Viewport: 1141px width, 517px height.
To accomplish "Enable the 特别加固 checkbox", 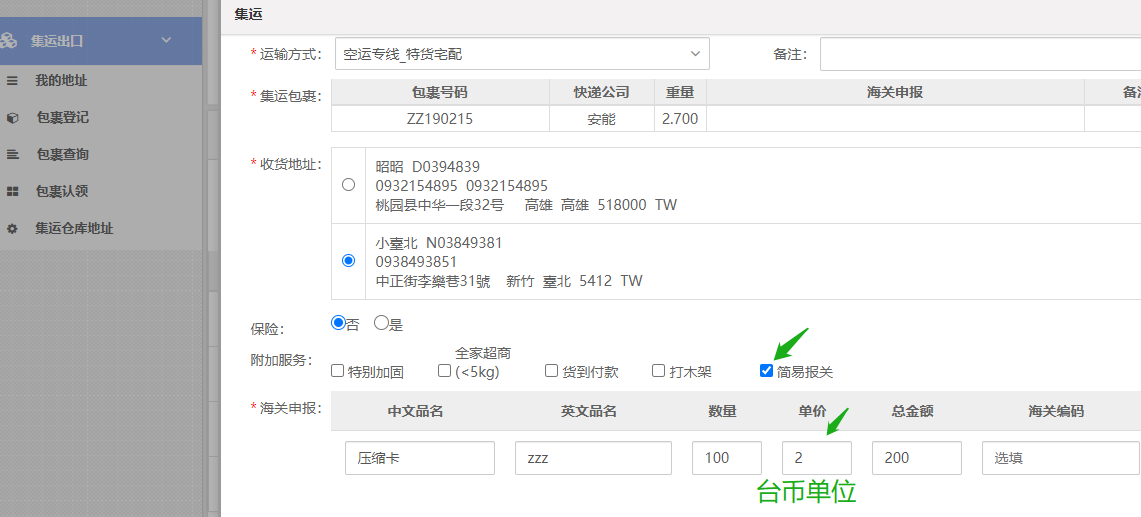I will click(x=338, y=371).
